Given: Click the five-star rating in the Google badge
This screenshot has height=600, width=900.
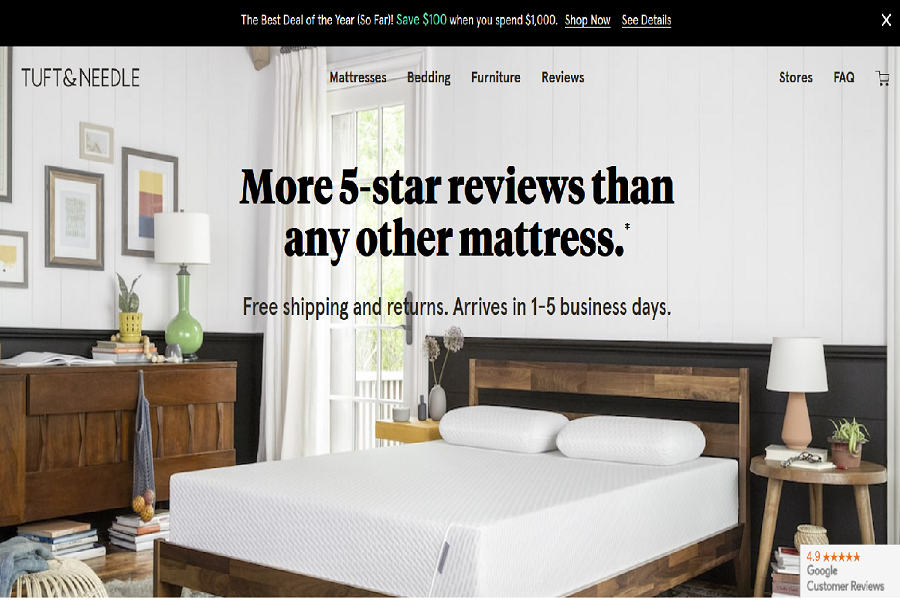Looking at the screenshot, I should (841, 556).
